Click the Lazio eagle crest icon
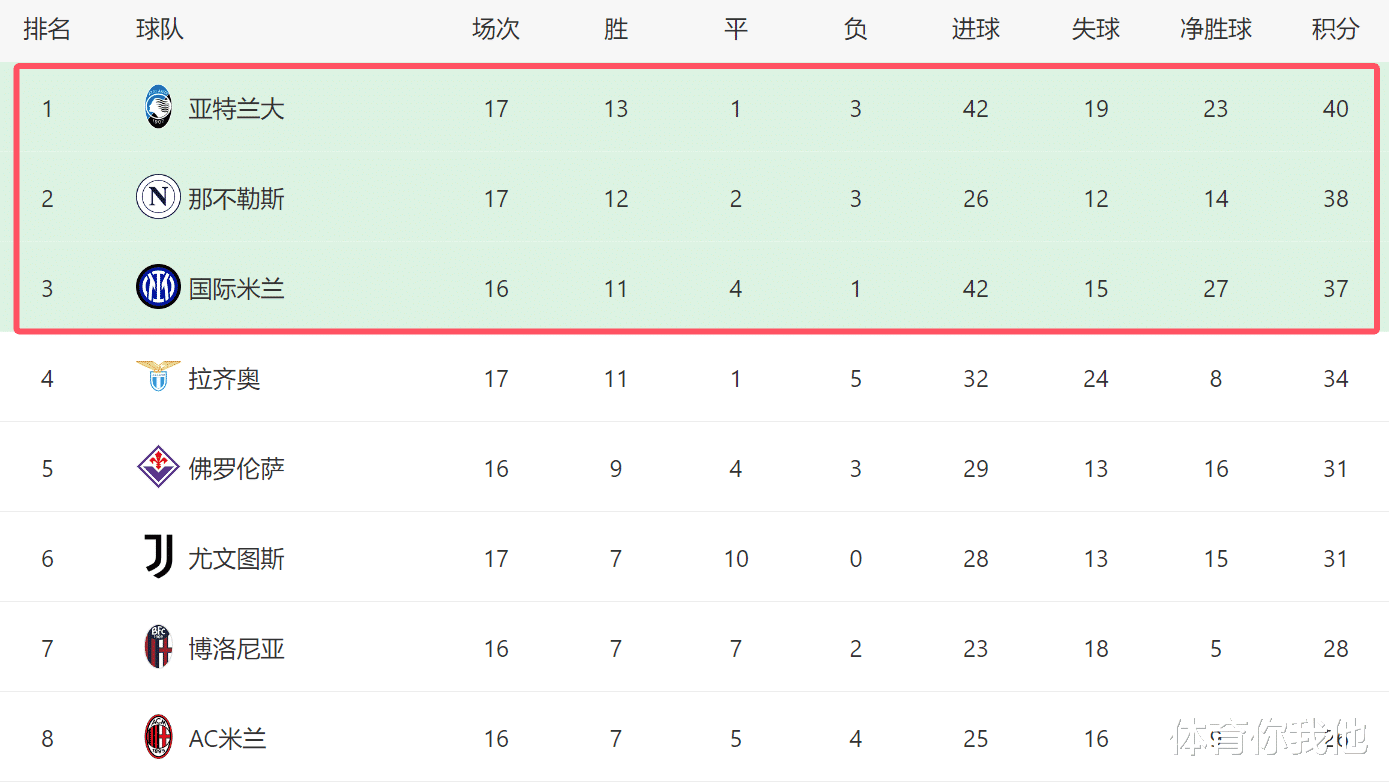Image resolution: width=1389 pixels, height=783 pixels. 158,376
